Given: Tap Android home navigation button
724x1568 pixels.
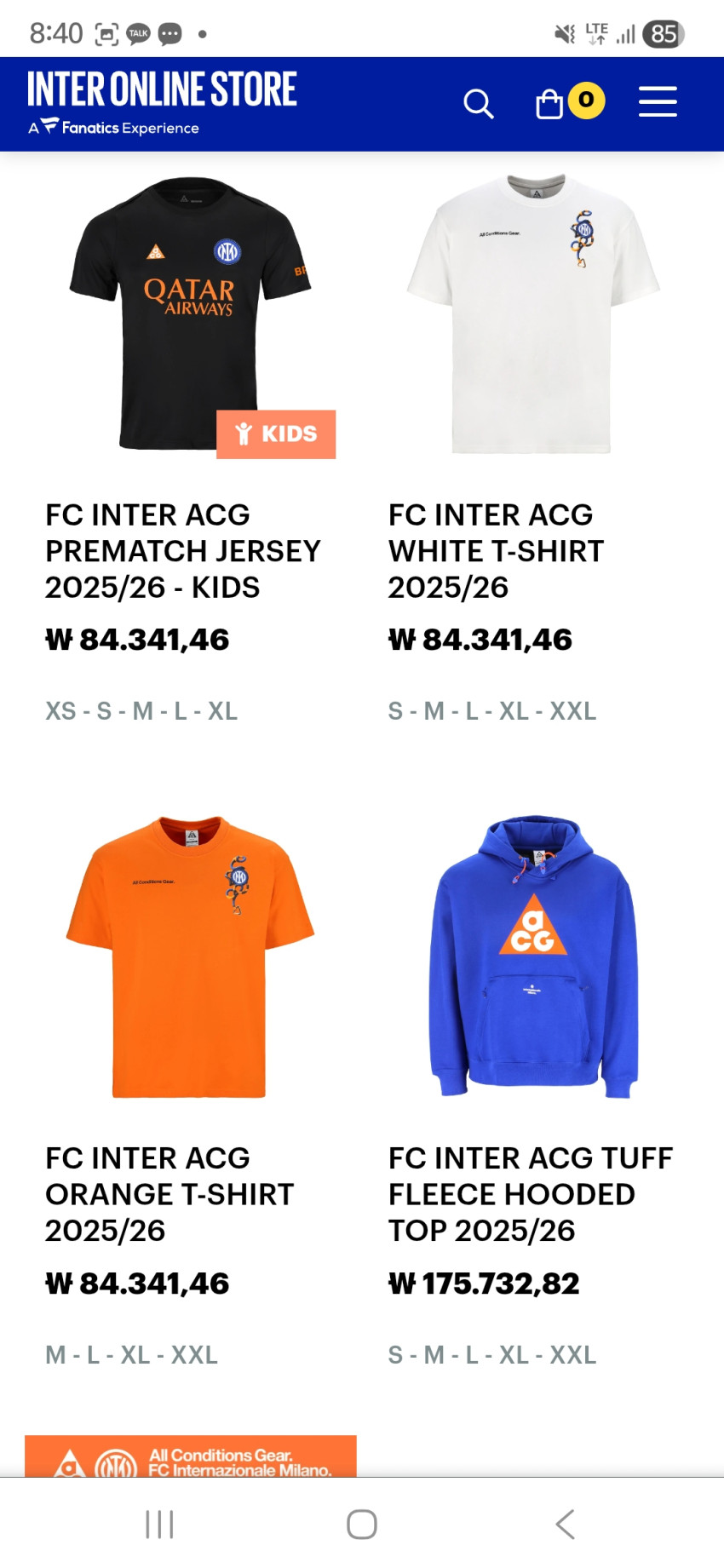Looking at the screenshot, I should (362, 1524).
